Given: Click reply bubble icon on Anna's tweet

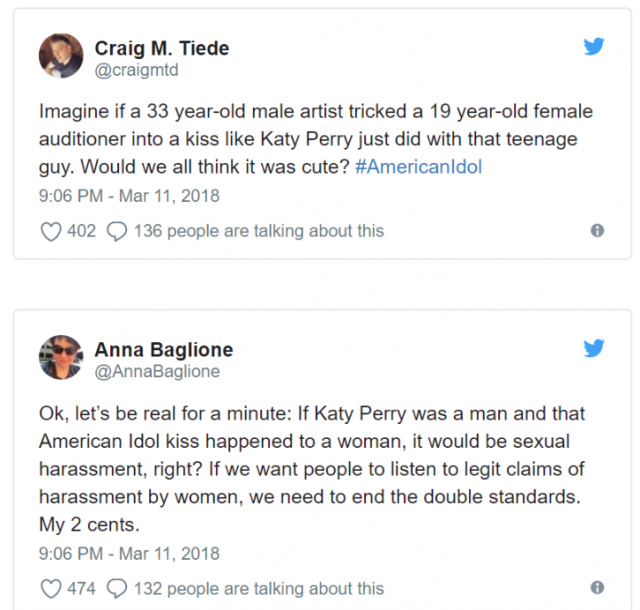Looking at the screenshot, I should click(x=117, y=588).
